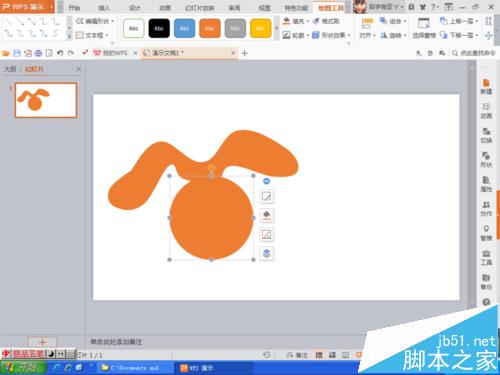Open the 动画 (Animation) ribbon tab
This screenshot has height=375, width=500.
165,8
